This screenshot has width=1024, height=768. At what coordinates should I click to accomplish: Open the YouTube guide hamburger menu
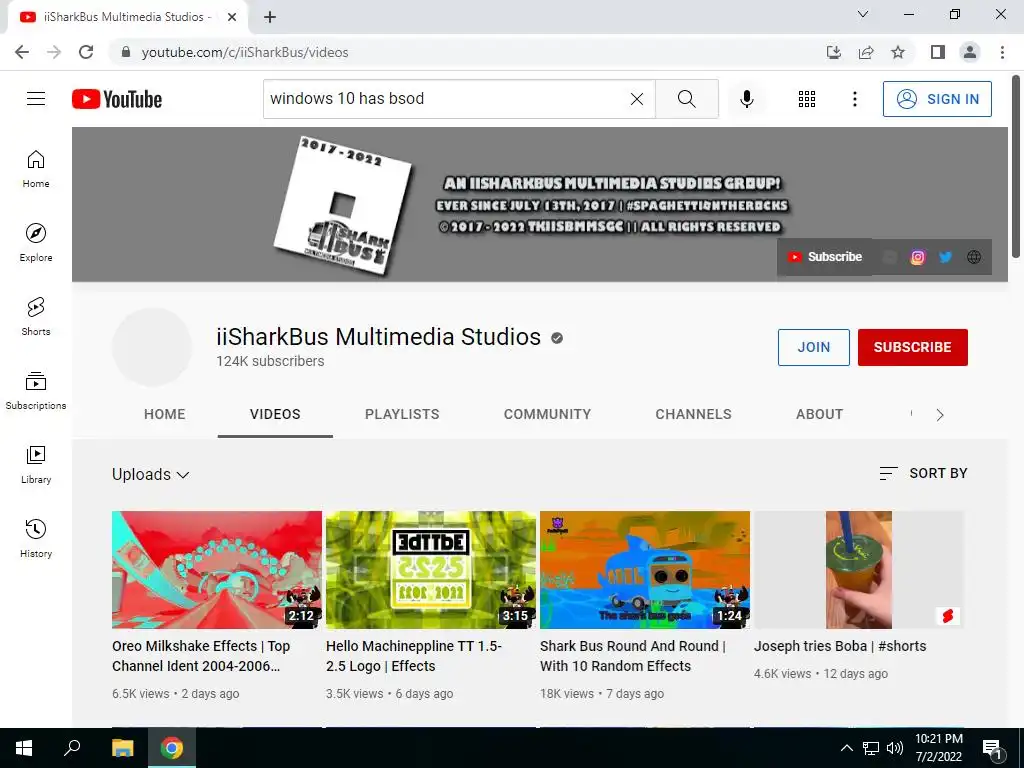tap(36, 99)
